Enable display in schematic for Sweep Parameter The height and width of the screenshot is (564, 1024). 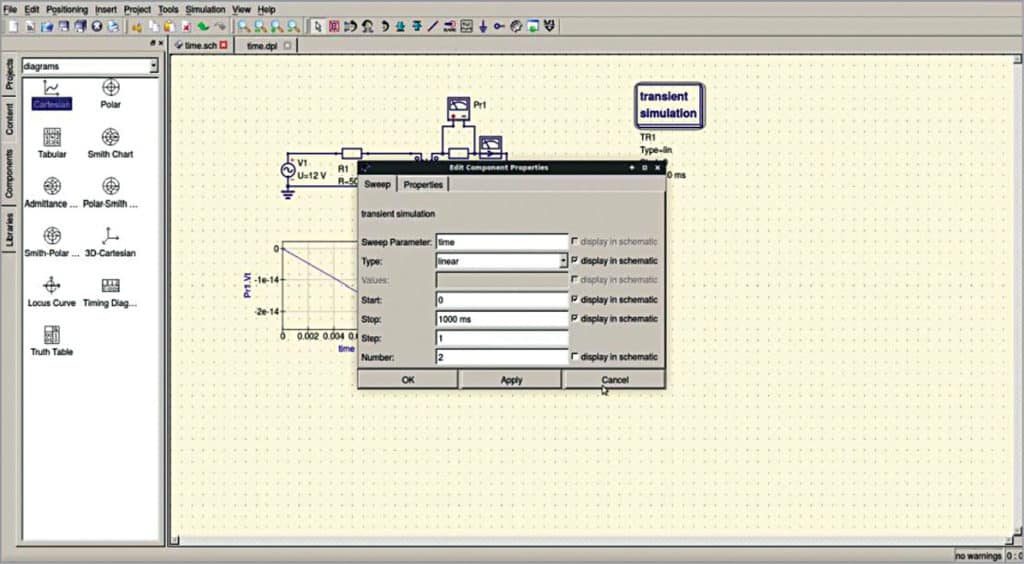(x=574, y=242)
